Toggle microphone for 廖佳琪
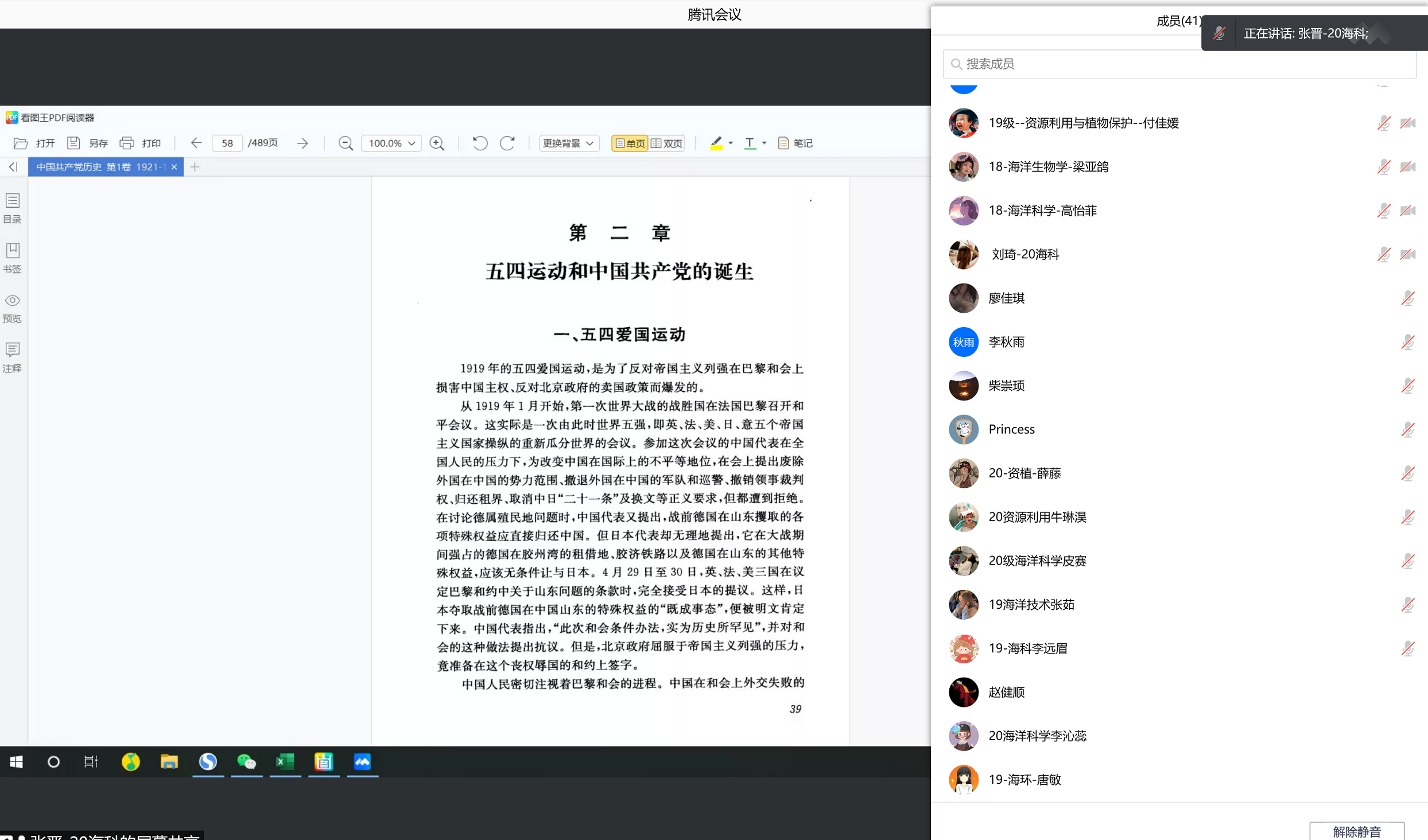1428x840 pixels. pos(1407,298)
